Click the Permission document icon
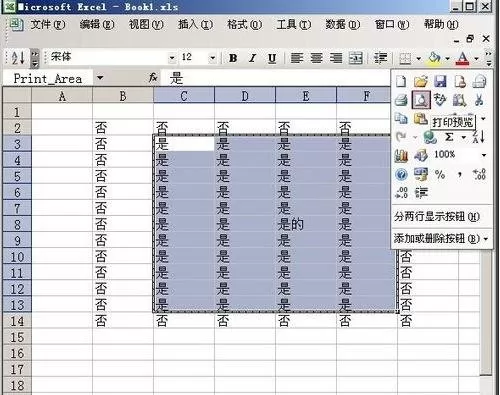 click(460, 81)
